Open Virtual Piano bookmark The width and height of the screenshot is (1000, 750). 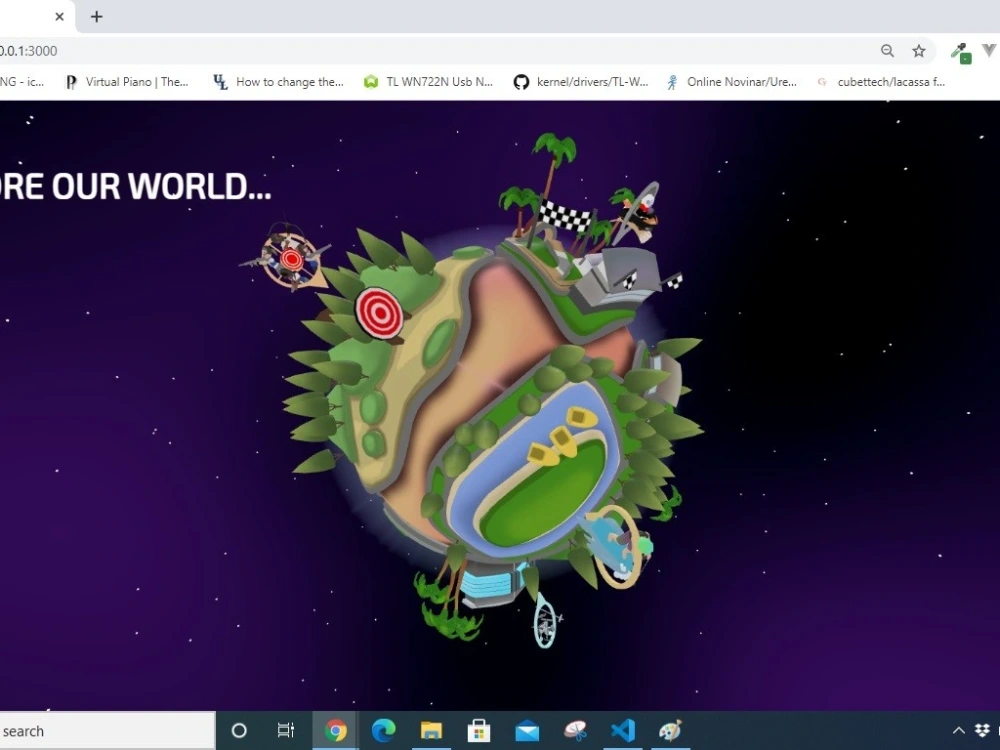click(x=127, y=82)
